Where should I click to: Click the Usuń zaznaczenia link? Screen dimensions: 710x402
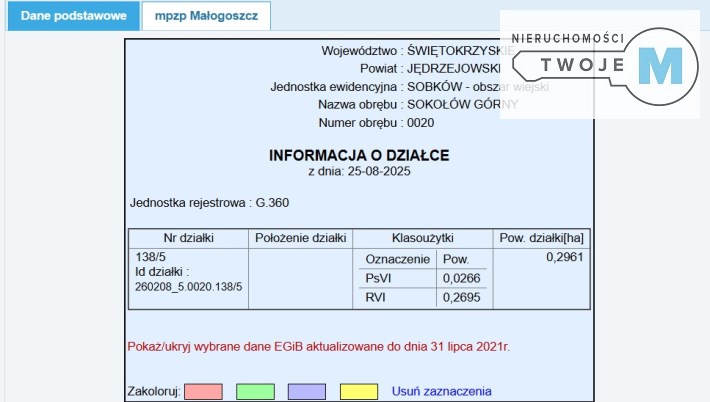coord(441,391)
